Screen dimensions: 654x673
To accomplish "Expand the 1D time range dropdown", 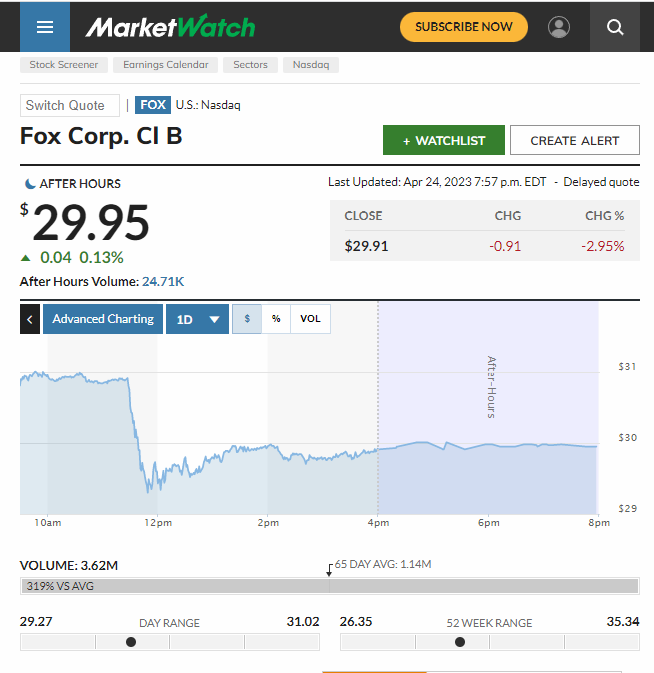I will (197, 319).
